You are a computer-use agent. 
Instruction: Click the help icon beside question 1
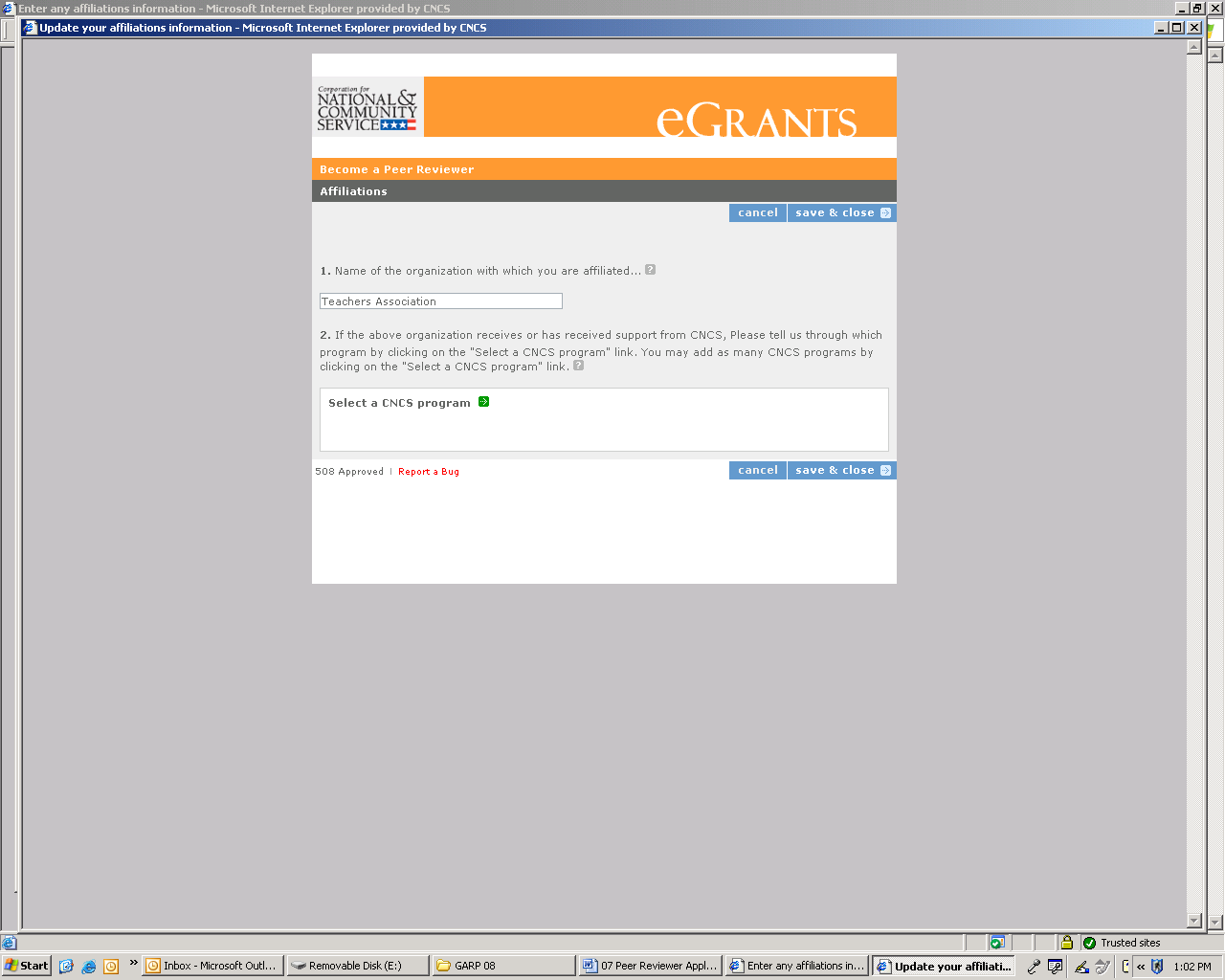click(650, 270)
